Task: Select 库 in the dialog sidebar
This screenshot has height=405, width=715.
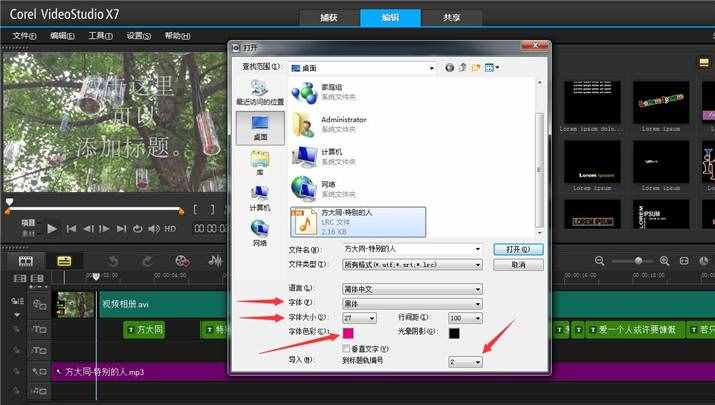Action: [260, 163]
